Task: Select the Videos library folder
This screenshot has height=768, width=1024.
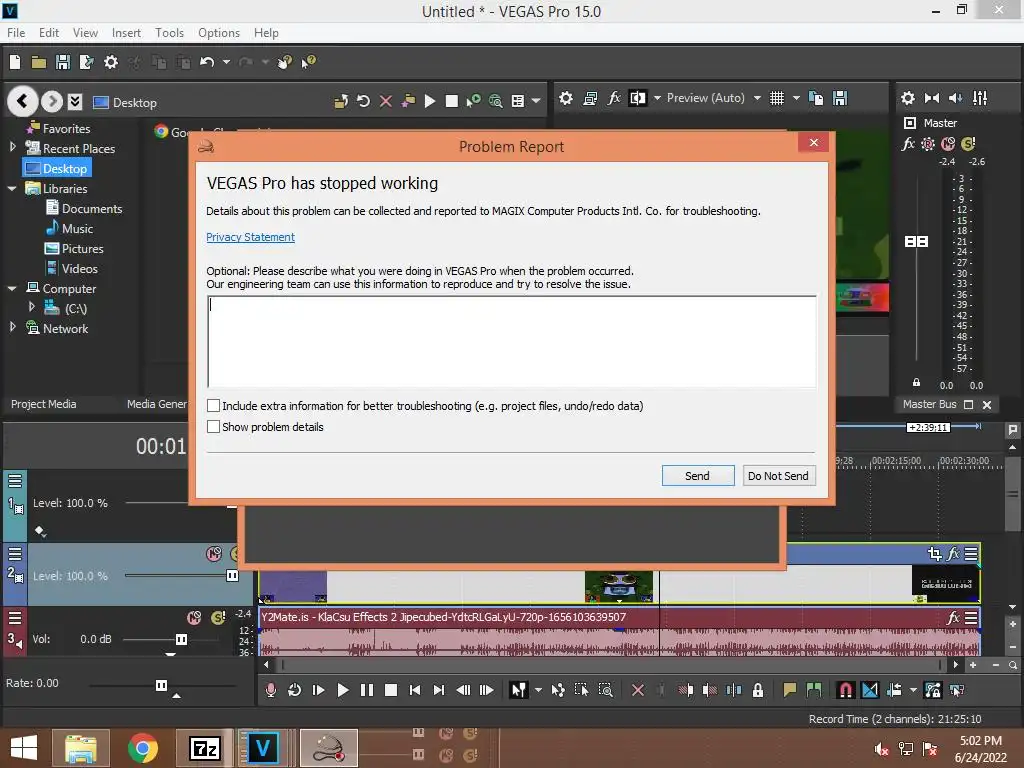Action: pos(72,268)
